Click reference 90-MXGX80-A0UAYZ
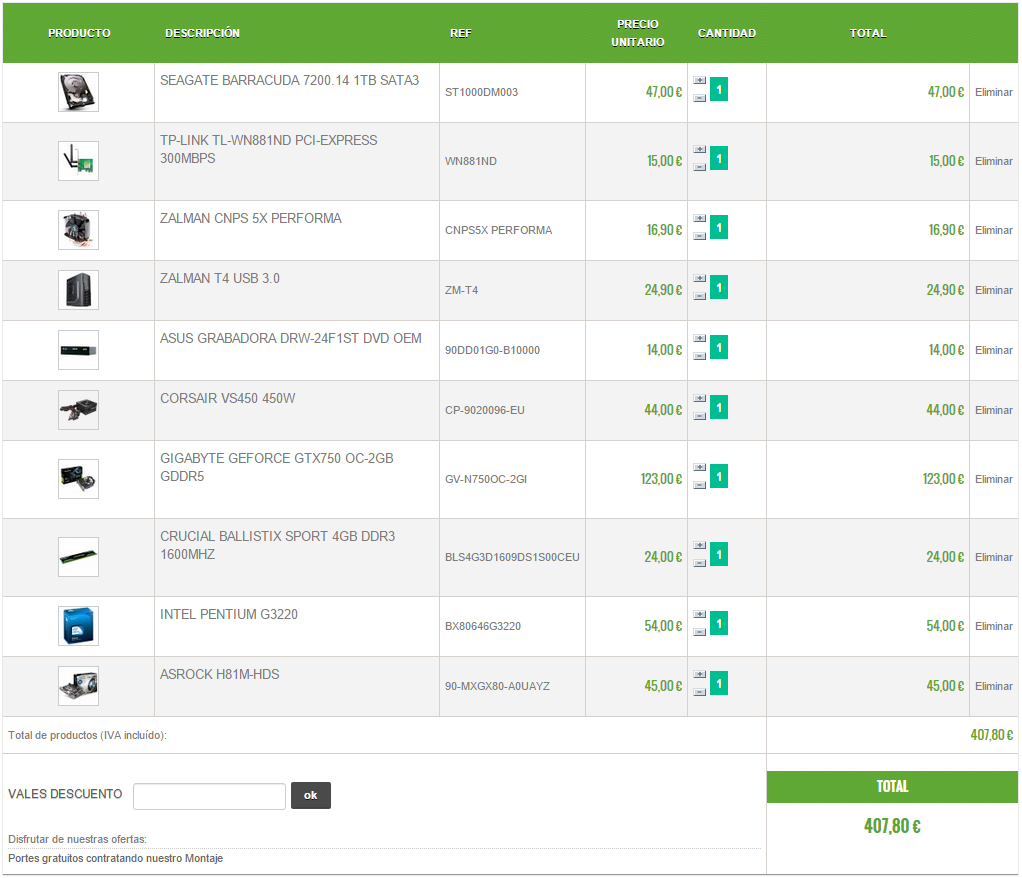 tap(497, 687)
